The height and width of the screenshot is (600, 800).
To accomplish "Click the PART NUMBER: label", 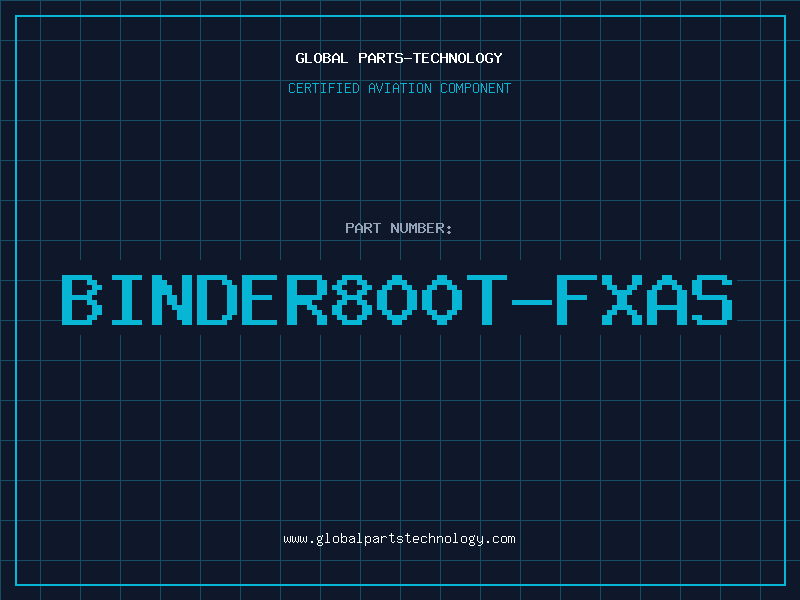I will point(399,228).
